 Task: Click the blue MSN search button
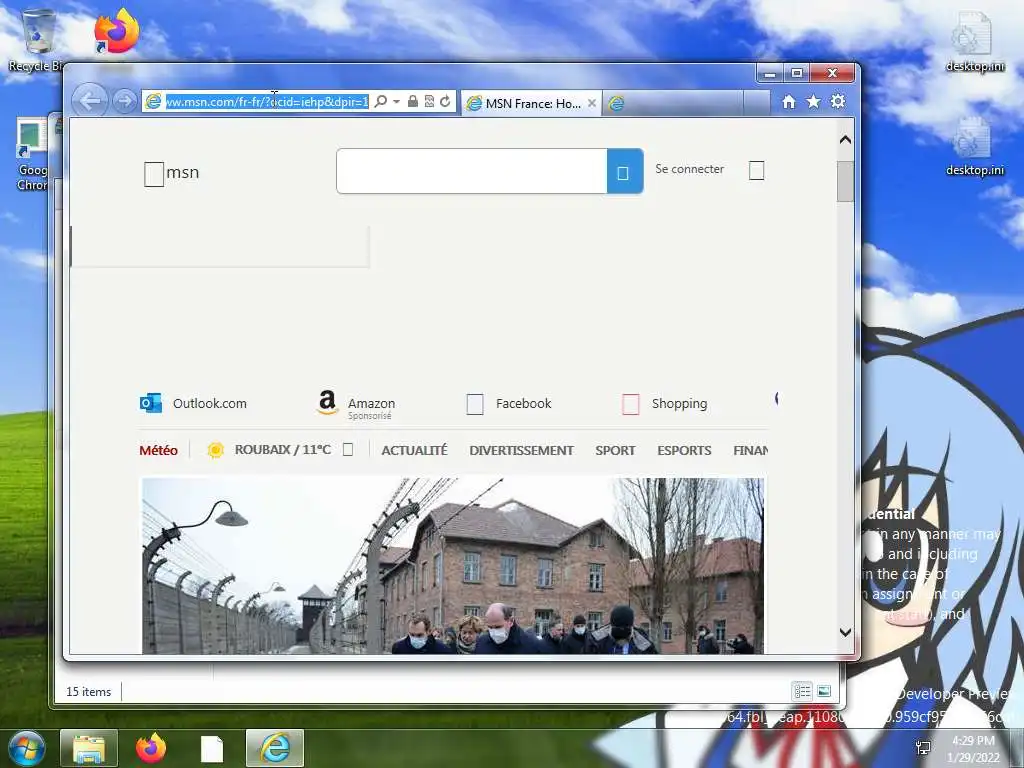pyautogui.click(x=625, y=171)
